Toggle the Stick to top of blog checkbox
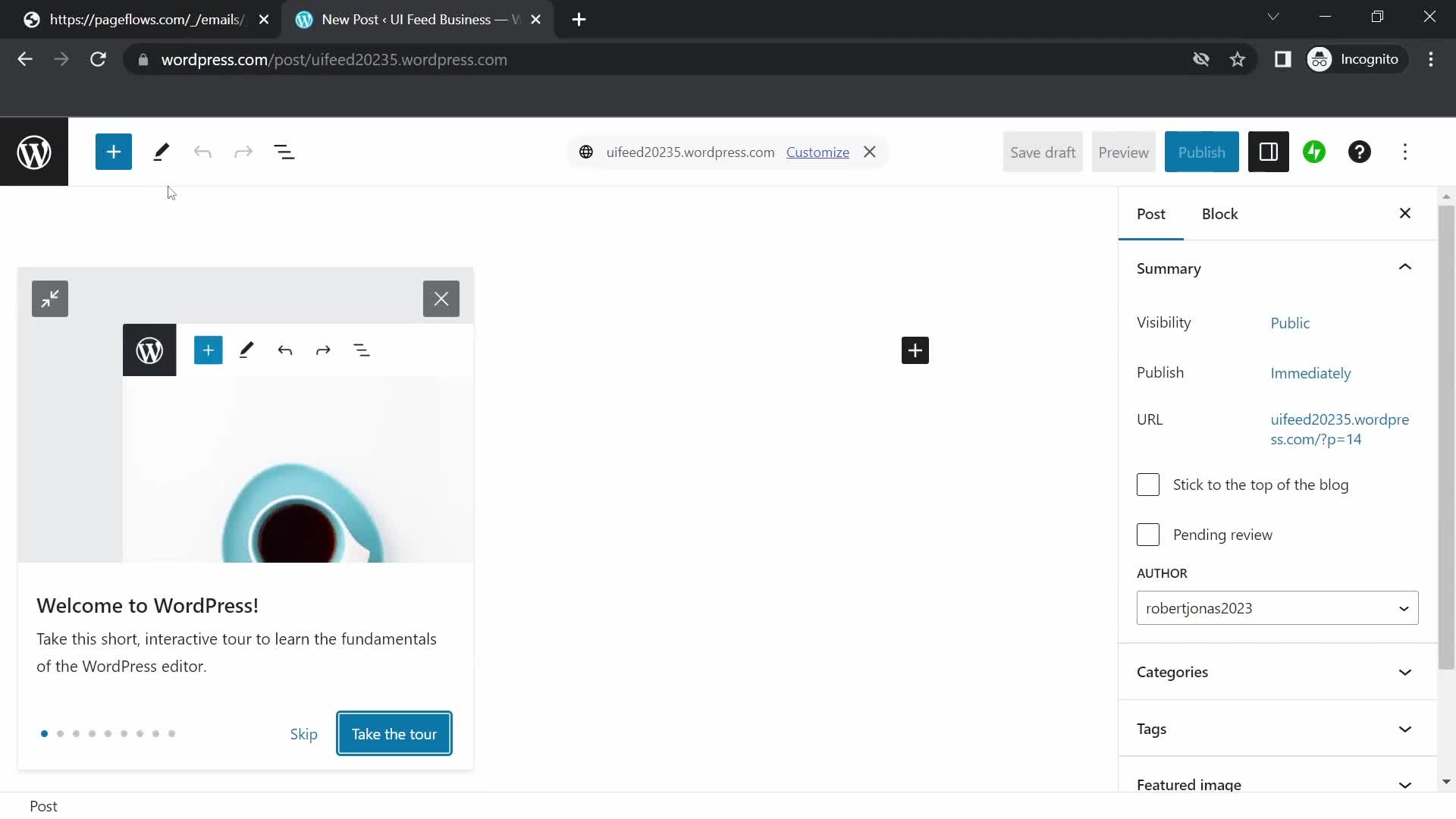Screen dimensions: 1456x819 tap(1148, 484)
